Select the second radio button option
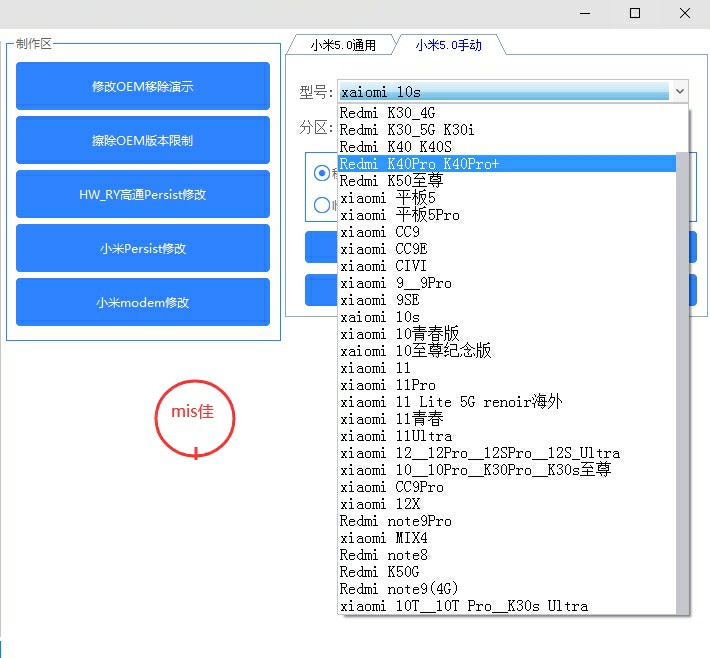The width and height of the screenshot is (710, 658). [x=321, y=205]
